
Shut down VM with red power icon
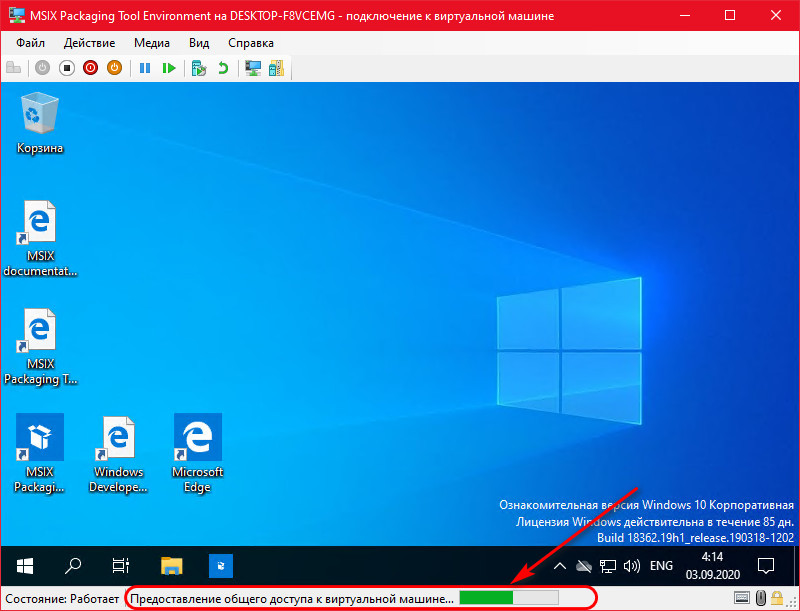point(90,68)
